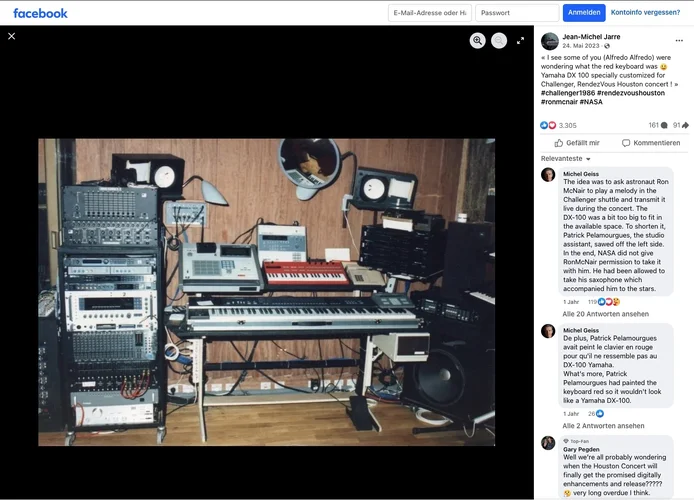Open the three-dot post options menu

tap(679, 40)
